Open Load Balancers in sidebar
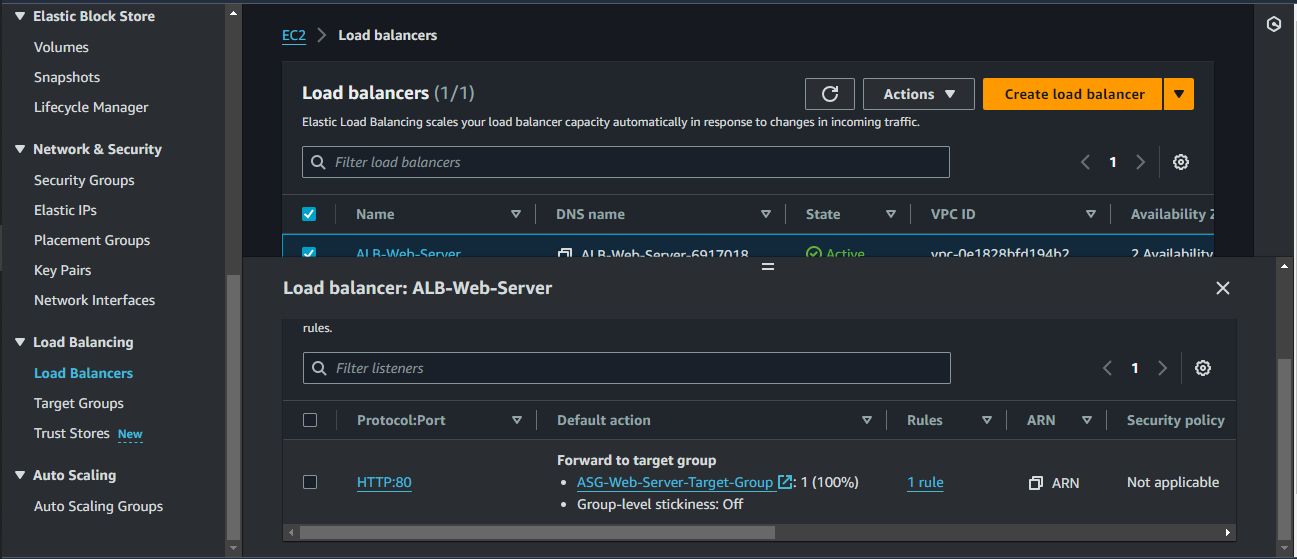 click(83, 373)
